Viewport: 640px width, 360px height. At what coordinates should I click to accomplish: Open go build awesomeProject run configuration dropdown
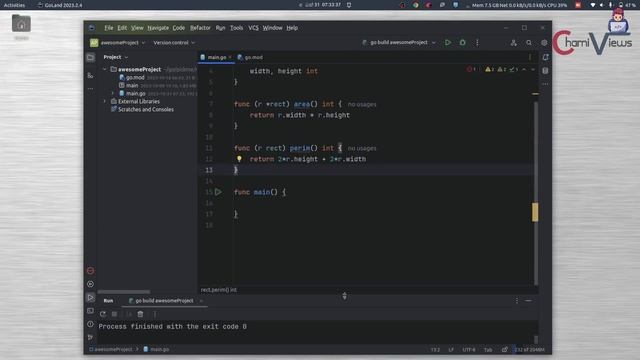(x=399, y=42)
